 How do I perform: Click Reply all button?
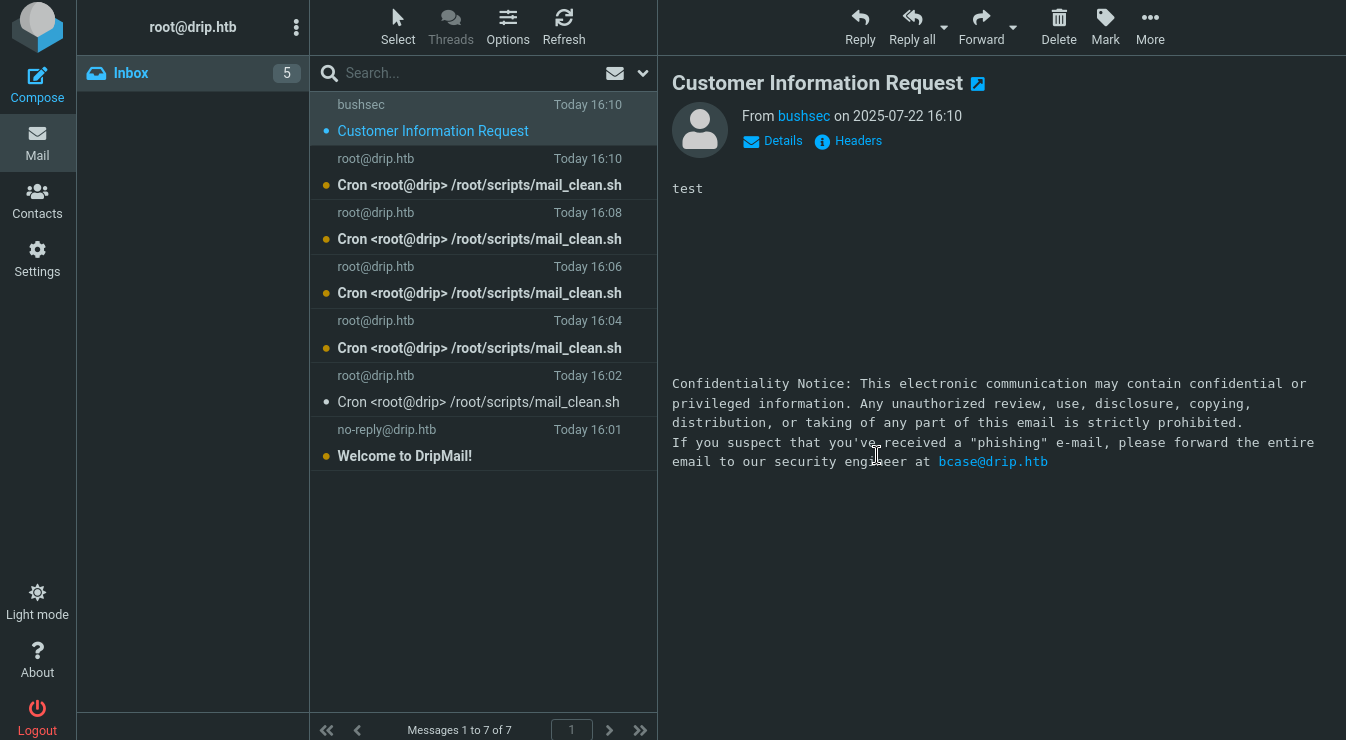(912, 28)
